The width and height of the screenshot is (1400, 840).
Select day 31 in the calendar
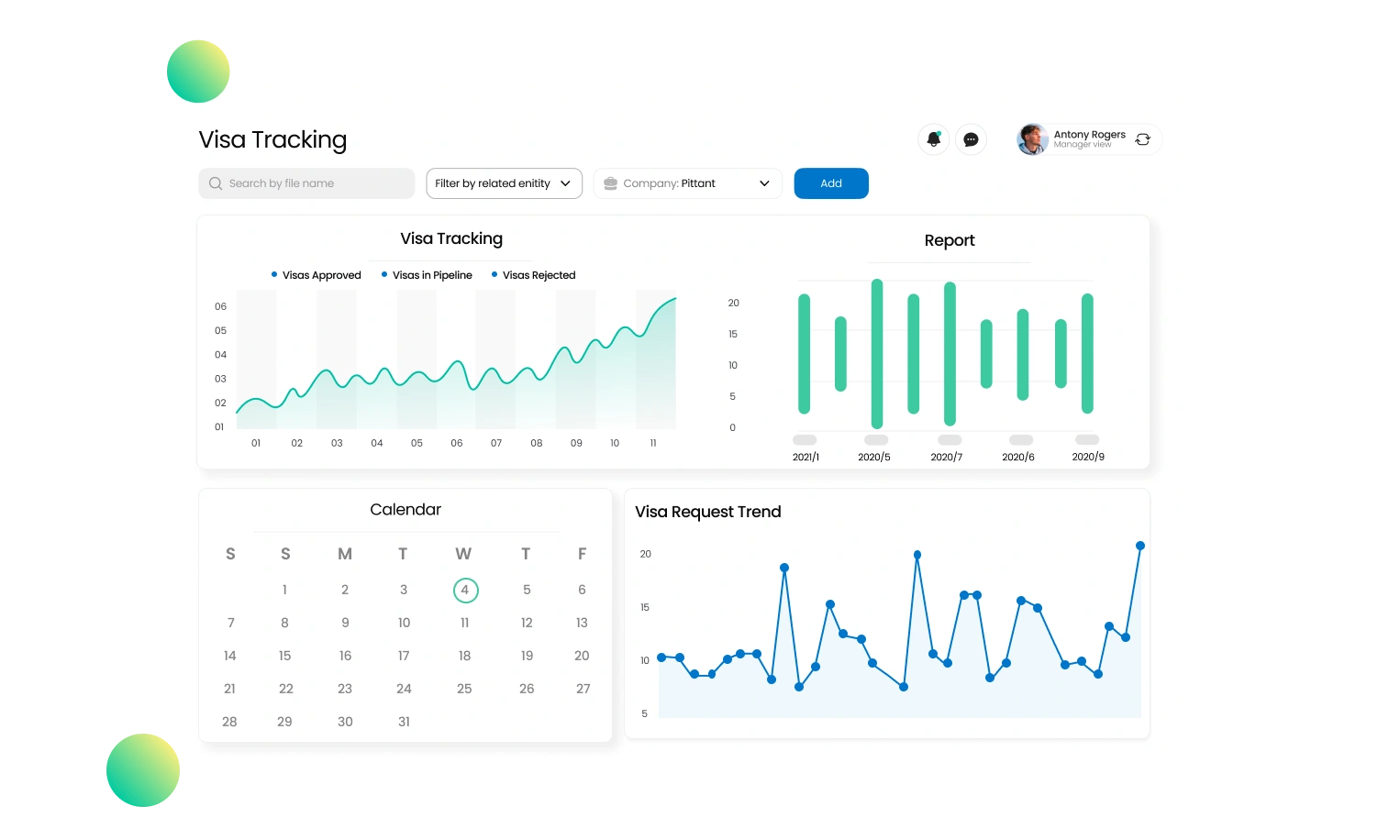pyautogui.click(x=404, y=722)
